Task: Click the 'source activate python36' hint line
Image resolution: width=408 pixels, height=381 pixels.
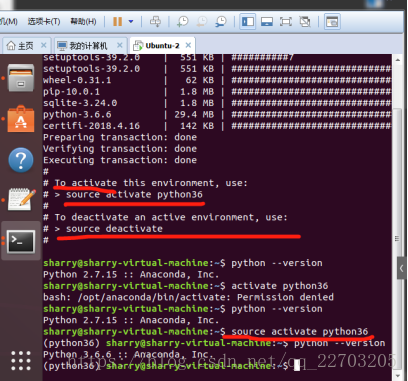Action: pyautogui.click(x=123, y=194)
